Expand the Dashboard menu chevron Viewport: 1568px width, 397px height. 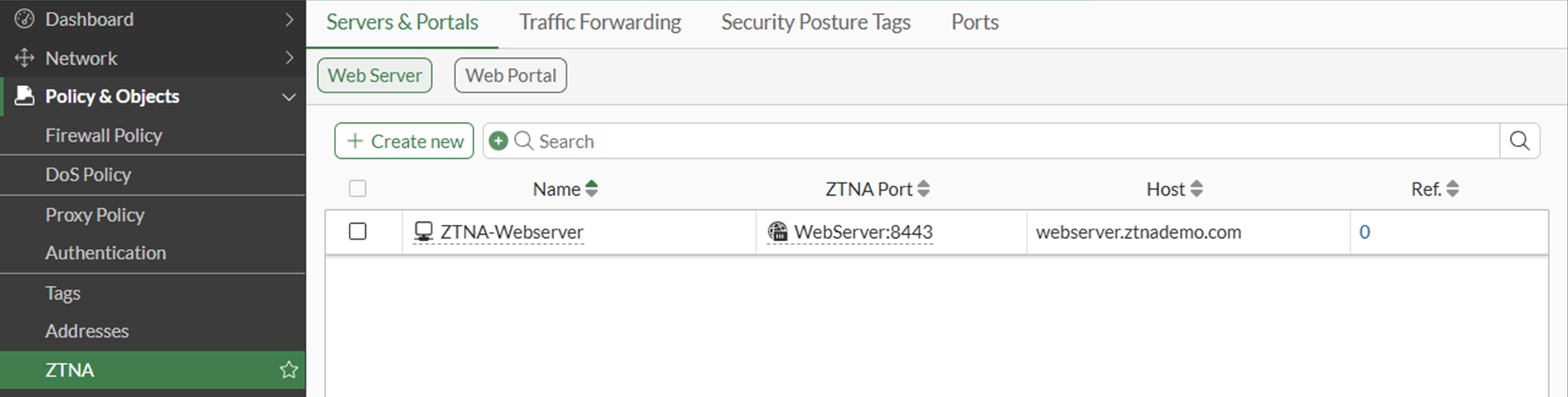(x=289, y=19)
